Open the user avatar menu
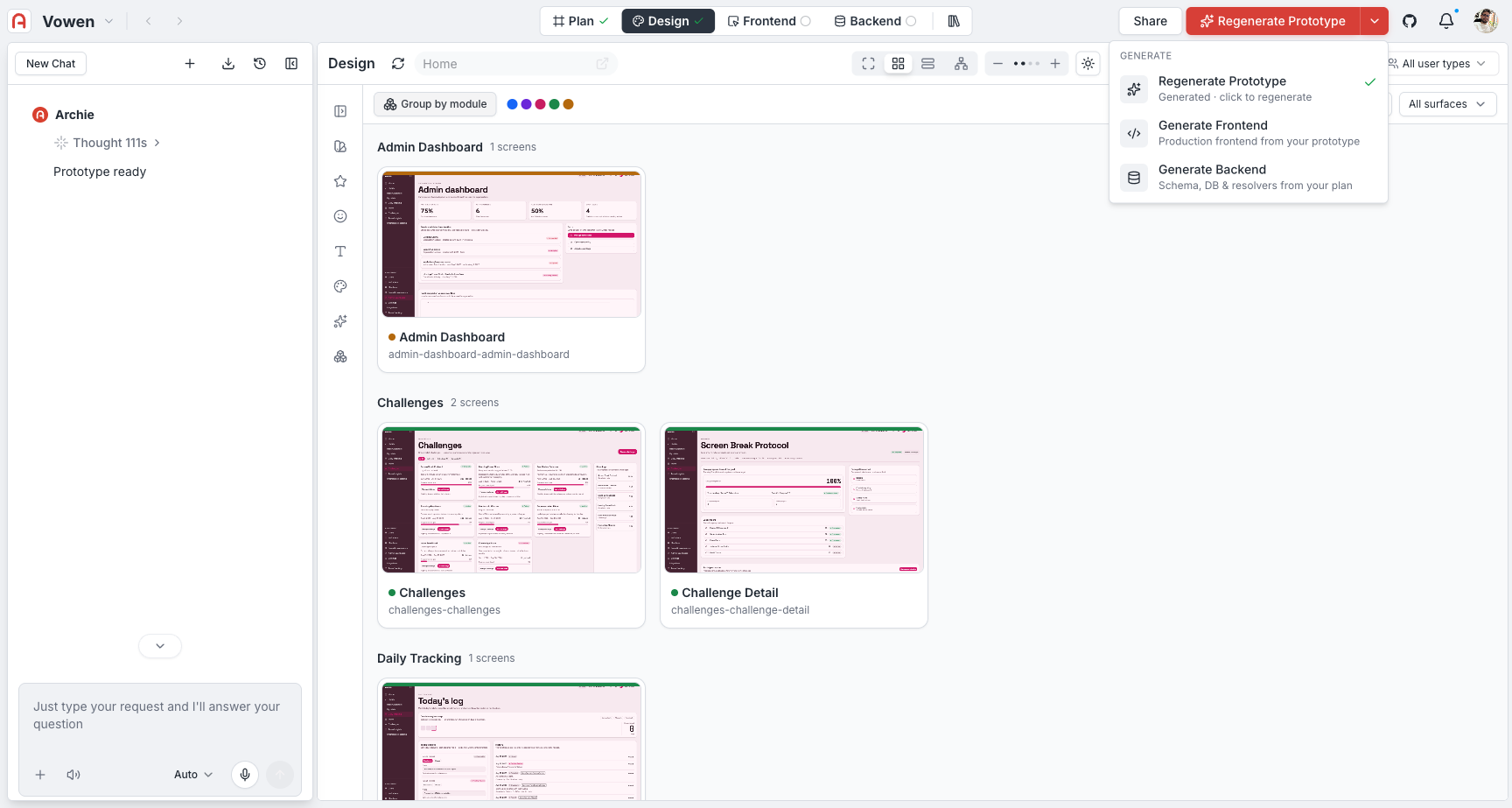This screenshot has width=1512, height=808. pos(1486,21)
